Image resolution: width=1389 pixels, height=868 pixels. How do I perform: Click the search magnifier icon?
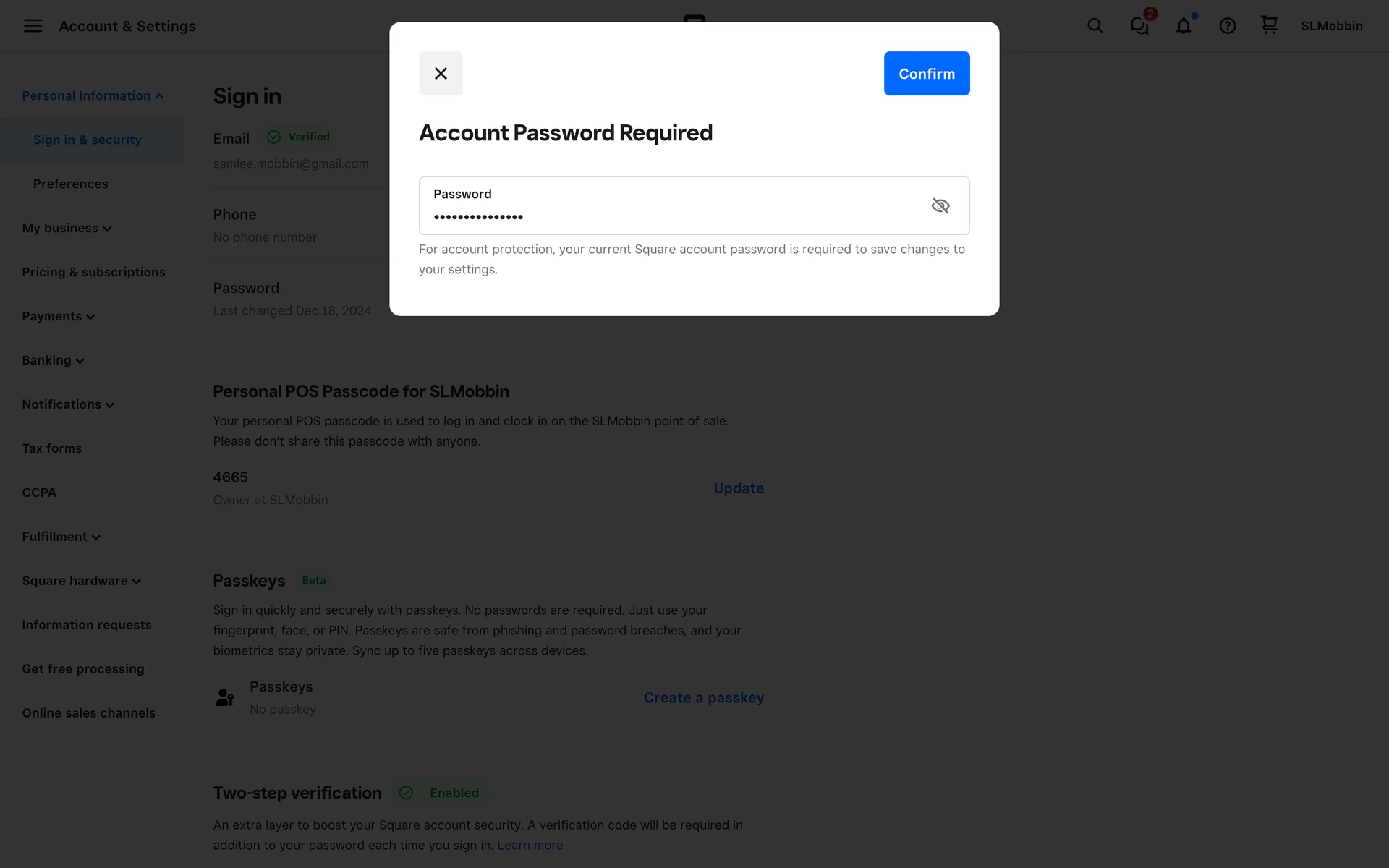(1095, 26)
